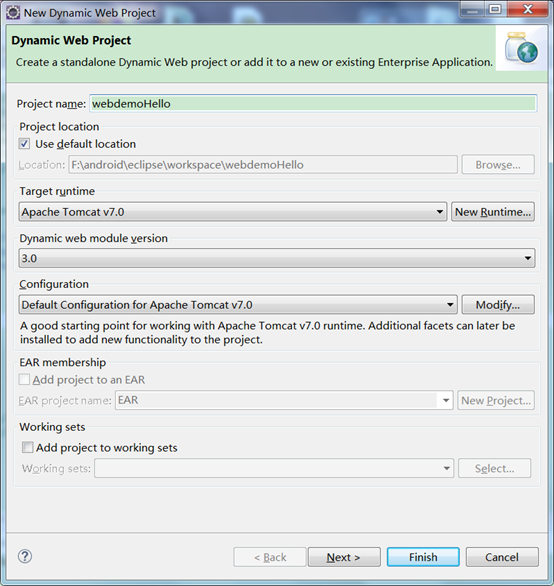Enable Add project to working sets
Image resolution: width=554 pixels, height=586 pixels.
click(x=27, y=447)
